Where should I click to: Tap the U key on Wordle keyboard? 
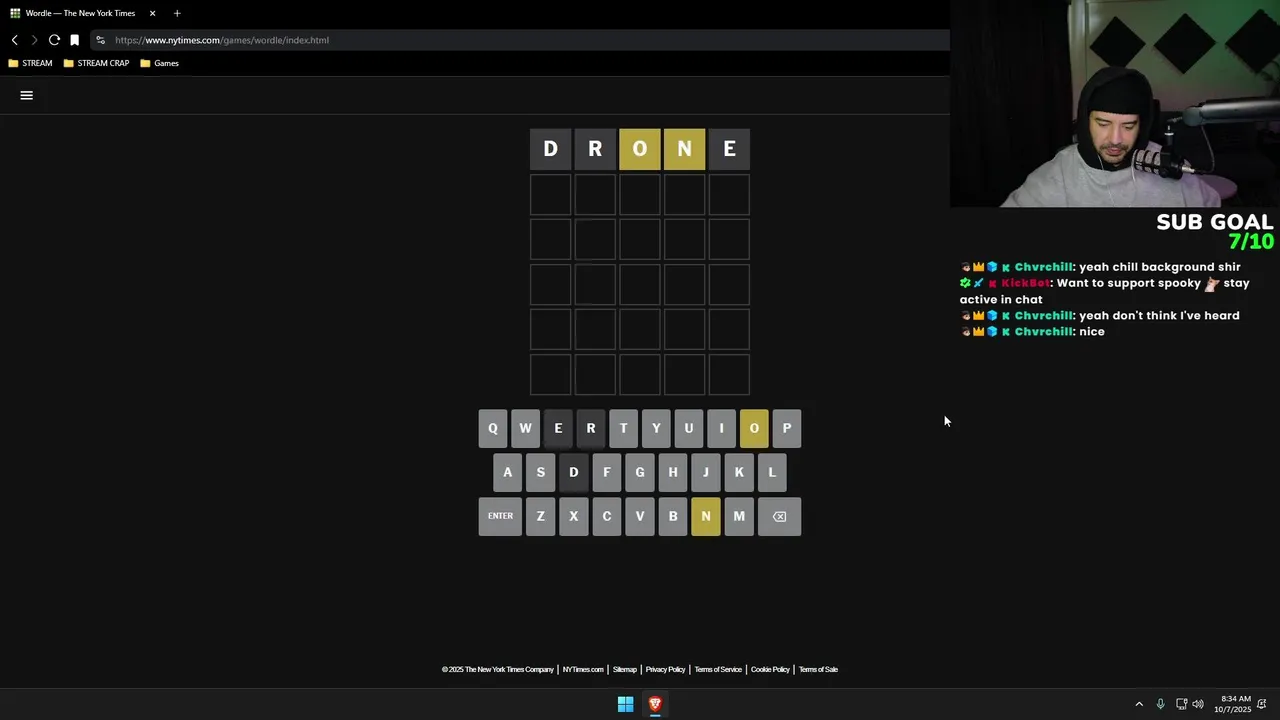coord(688,428)
